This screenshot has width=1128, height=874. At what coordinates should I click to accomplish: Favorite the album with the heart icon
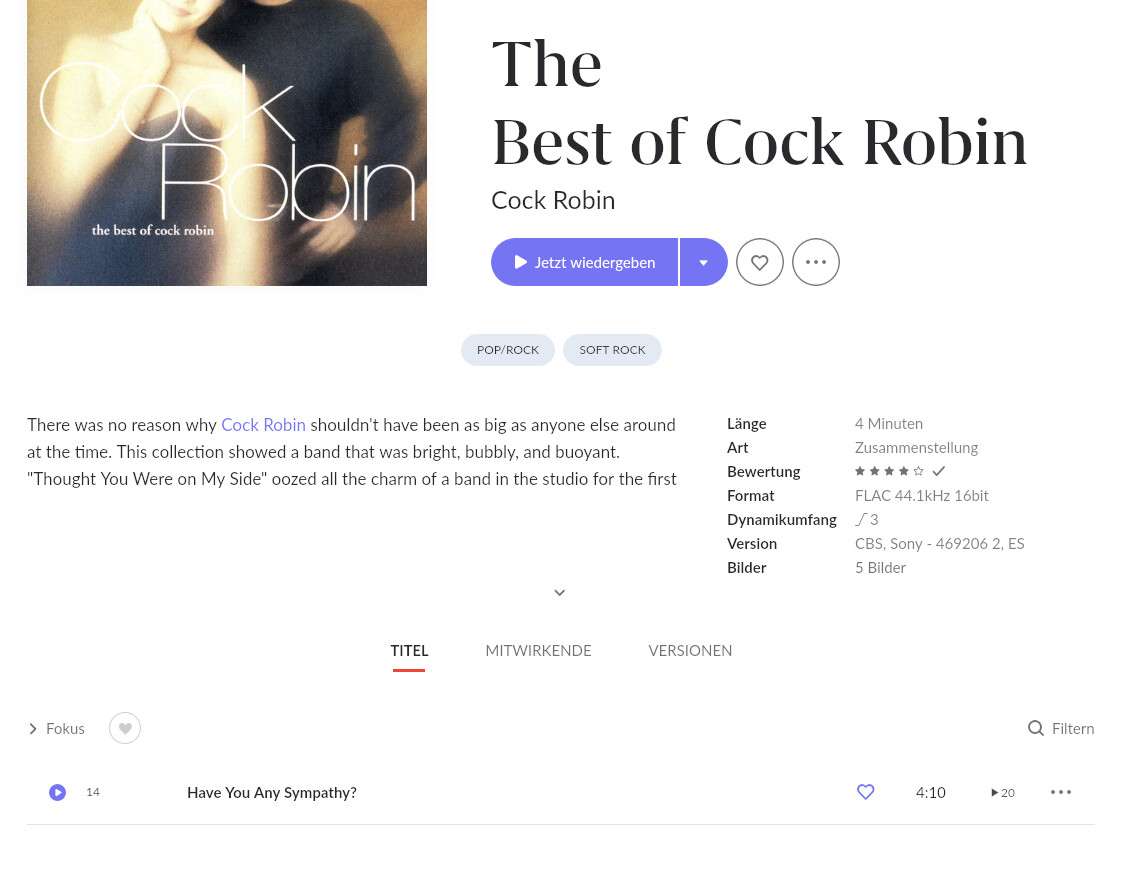[x=760, y=262]
